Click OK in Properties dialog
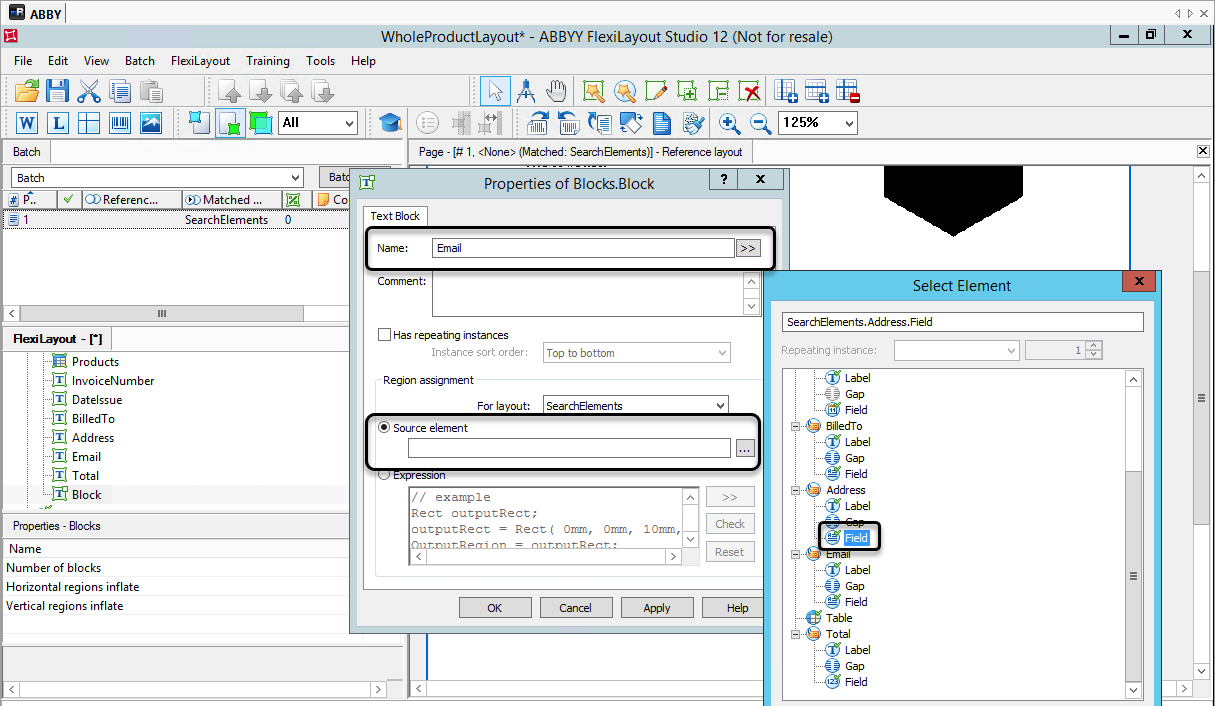The image size is (1215, 706). (x=495, y=608)
